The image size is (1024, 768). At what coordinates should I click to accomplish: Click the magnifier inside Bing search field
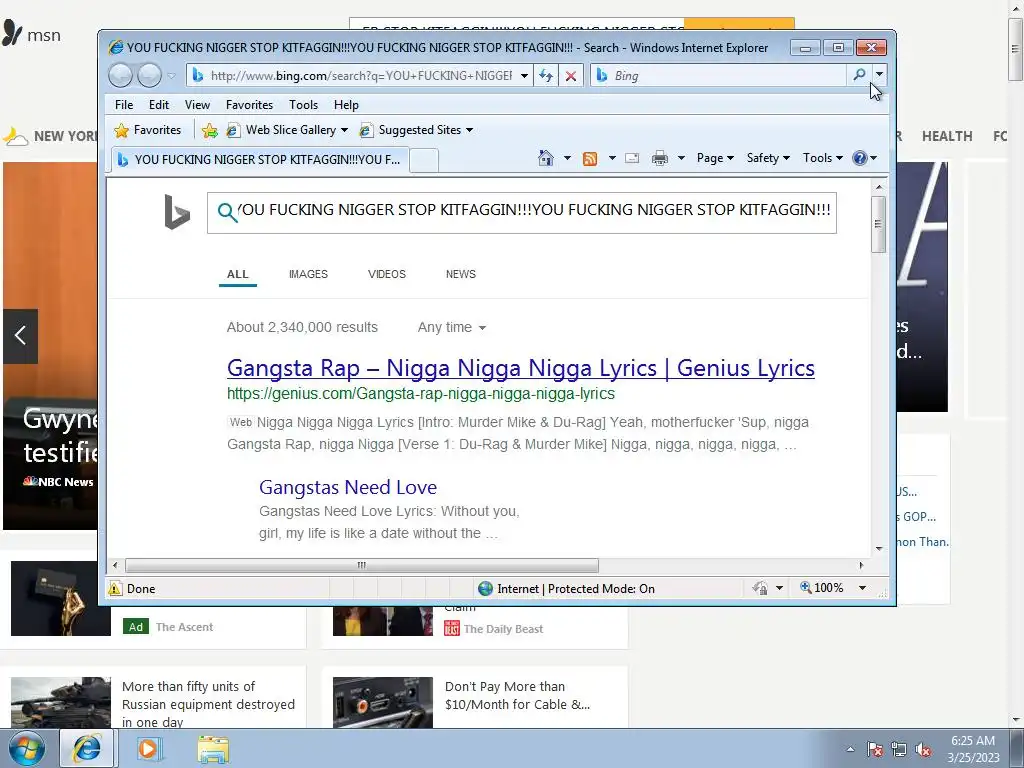coord(227,212)
